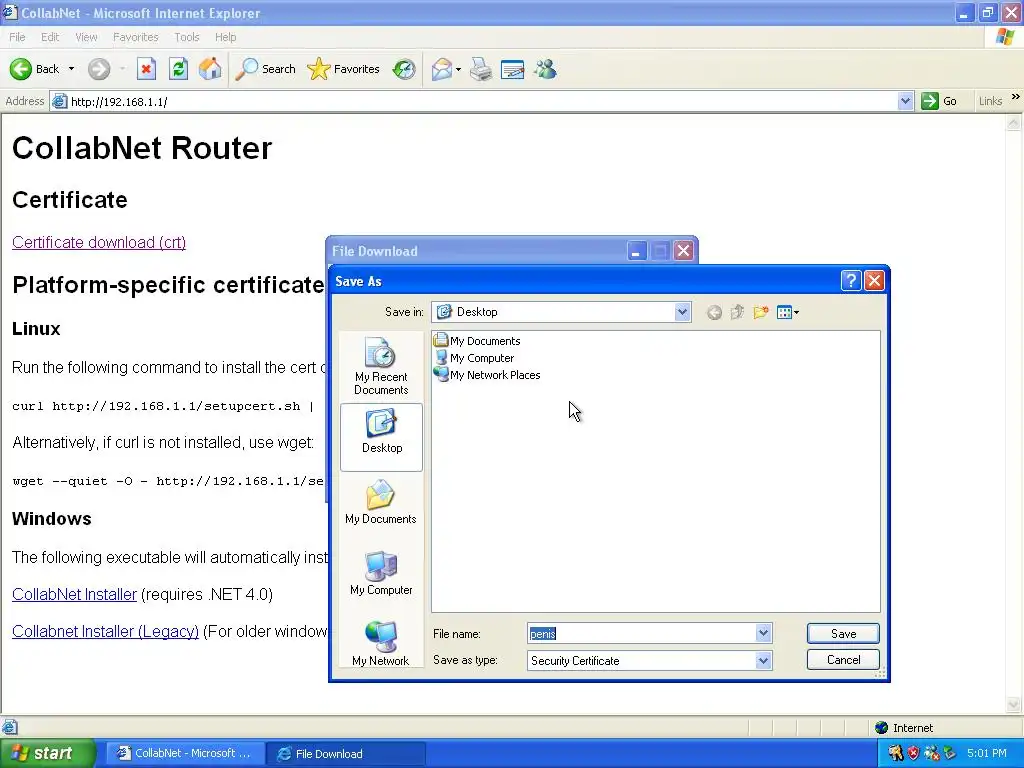The height and width of the screenshot is (768, 1024).
Task: Print the page using printer icon
Action: (481, 69)
